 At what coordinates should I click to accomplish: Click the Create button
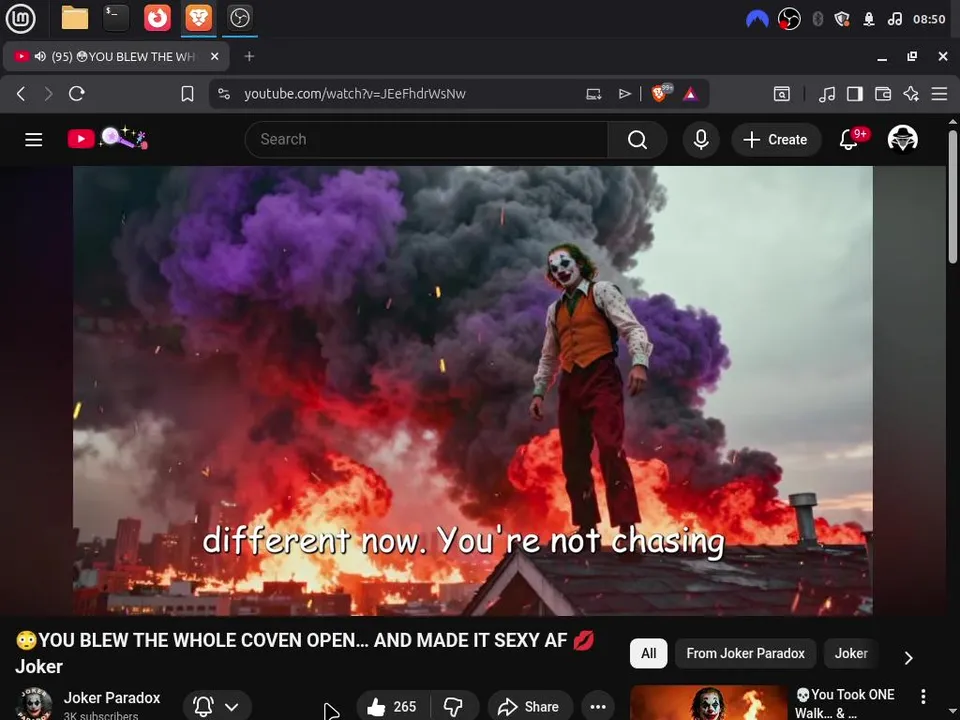(776, 140)
